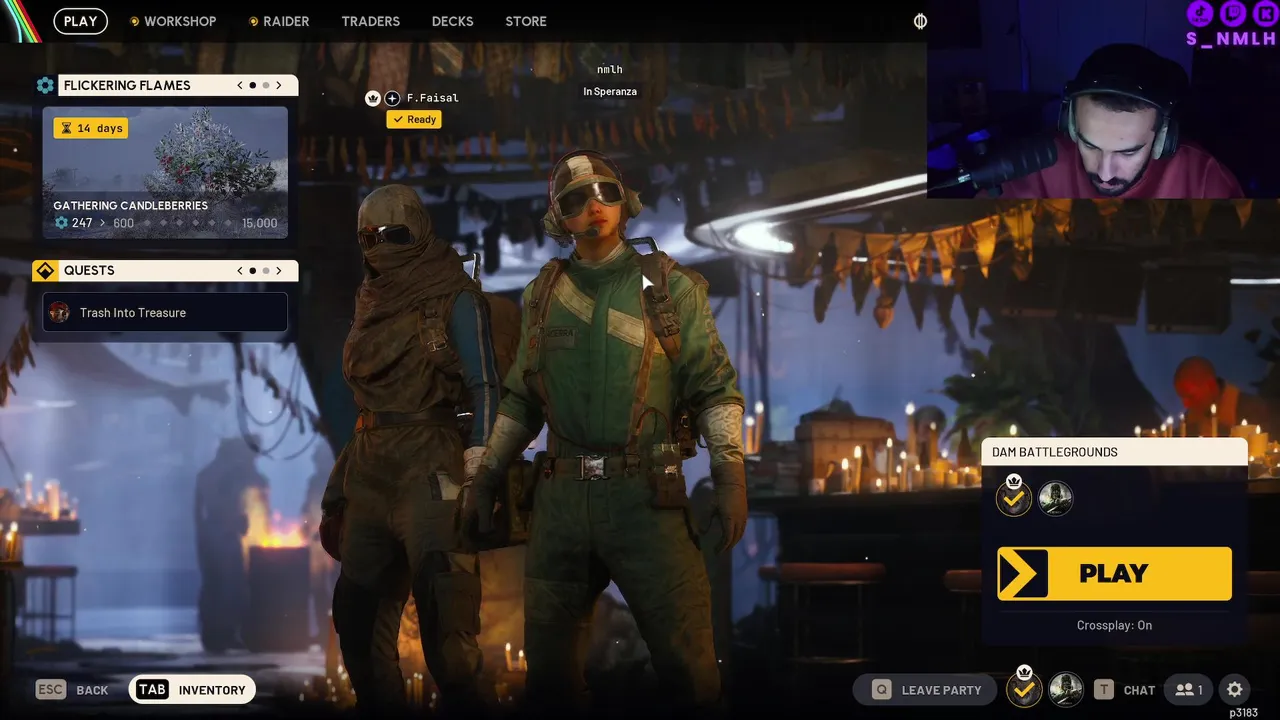Select first page dot in Flickering Flames

252,86
